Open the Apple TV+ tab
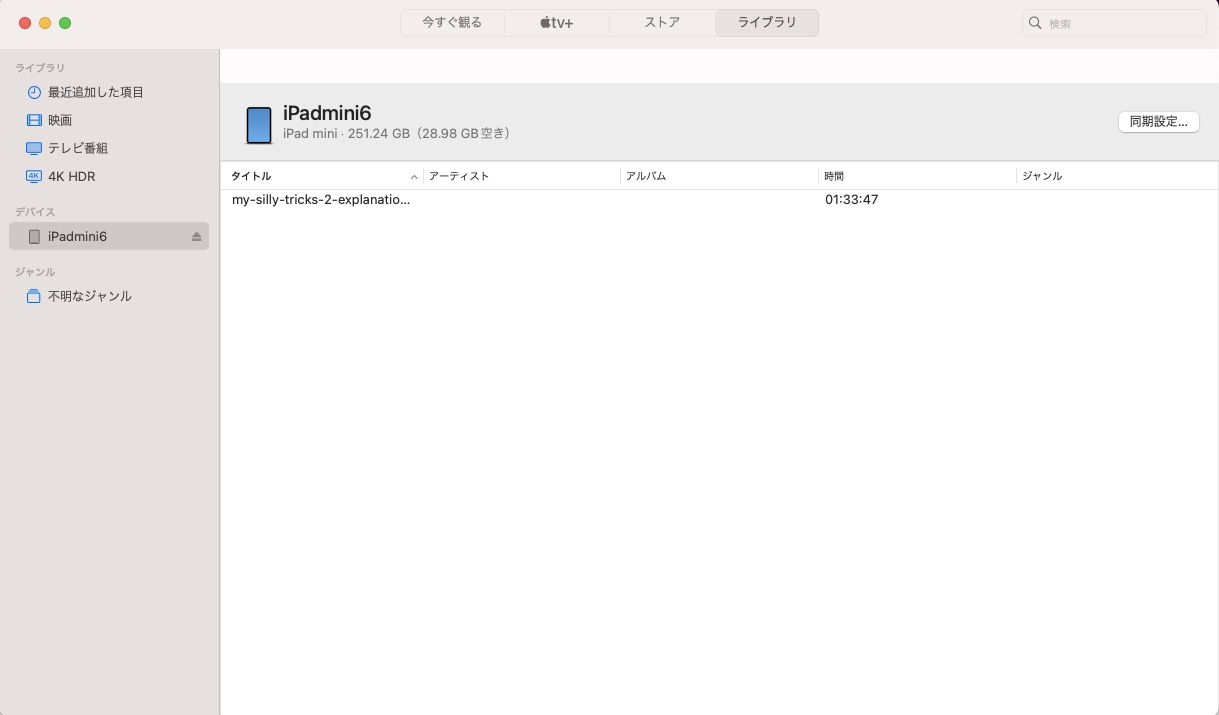 (557, 23)
